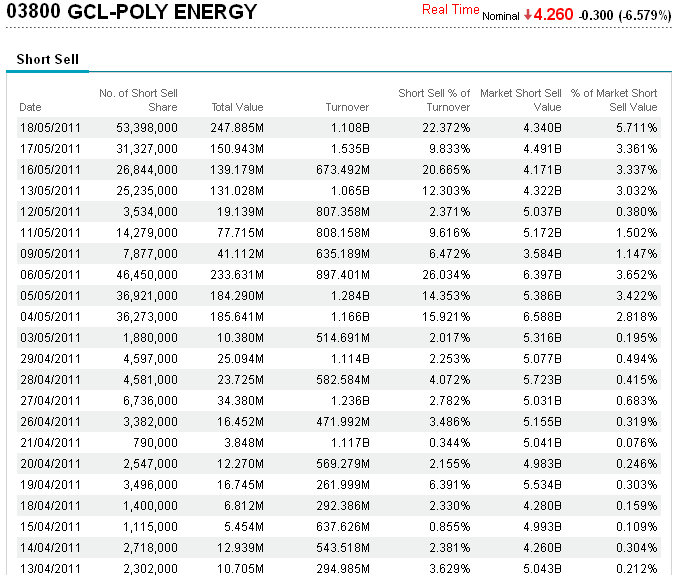The image size is (678, 575).
Task: Click the 03800 GCL-POLY ENERGY heading
Action: (x=132, y=11)
